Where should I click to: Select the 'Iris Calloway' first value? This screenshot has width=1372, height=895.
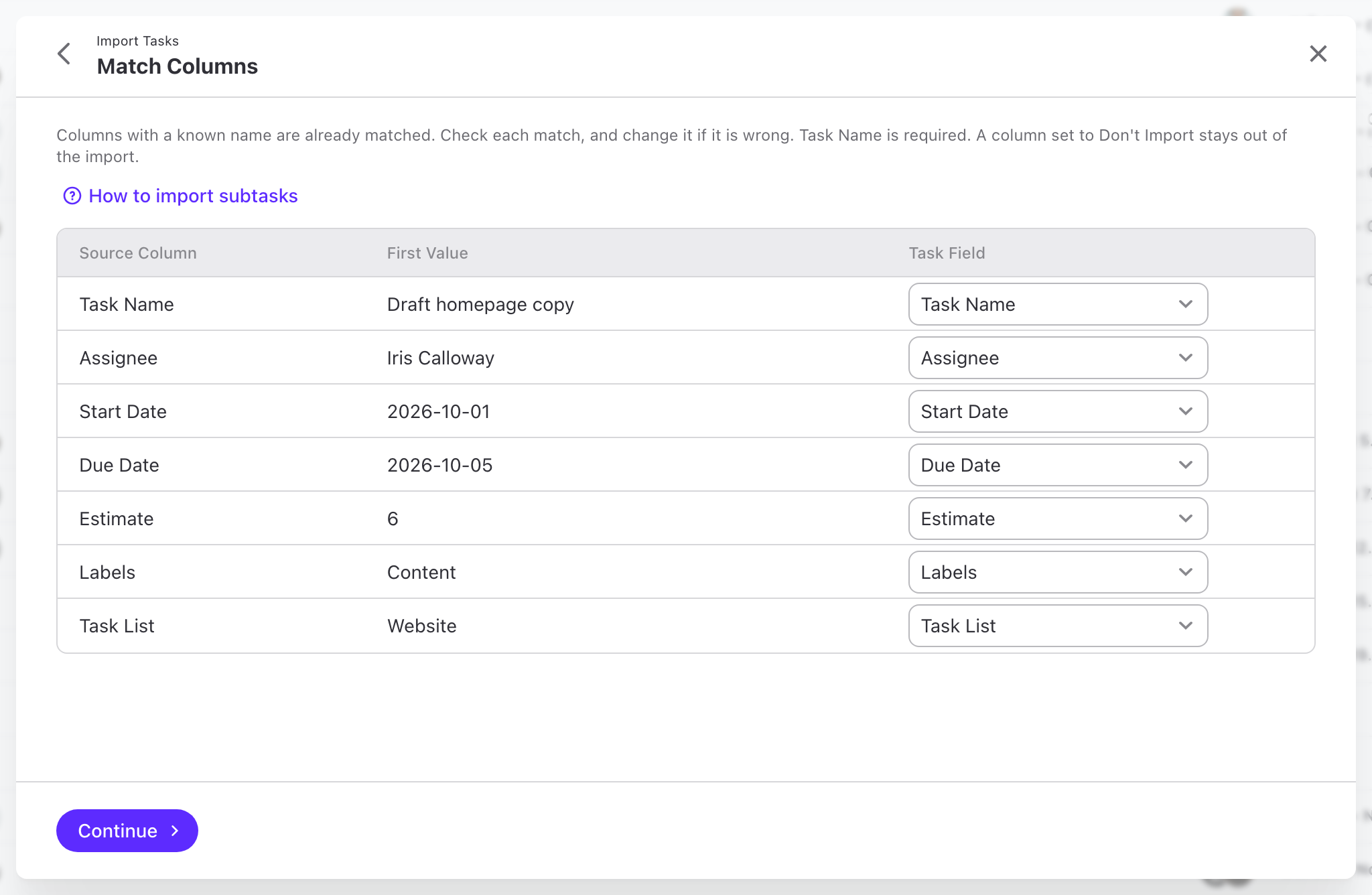coord(441,358)
